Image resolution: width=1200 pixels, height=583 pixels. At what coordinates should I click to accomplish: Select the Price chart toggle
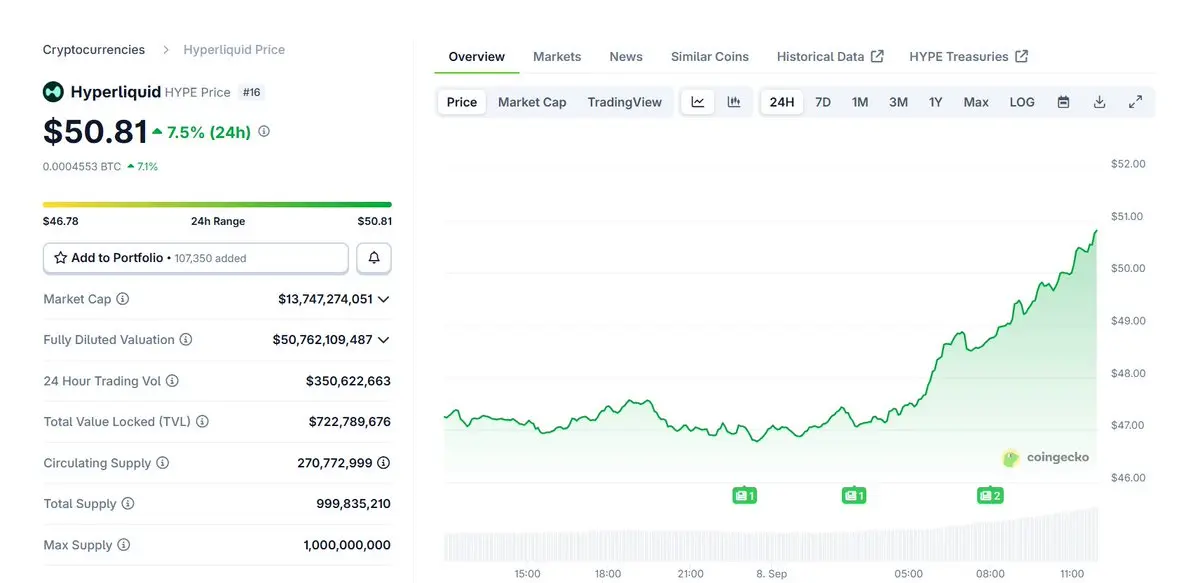pyautogui.click(x=462, y=102)
